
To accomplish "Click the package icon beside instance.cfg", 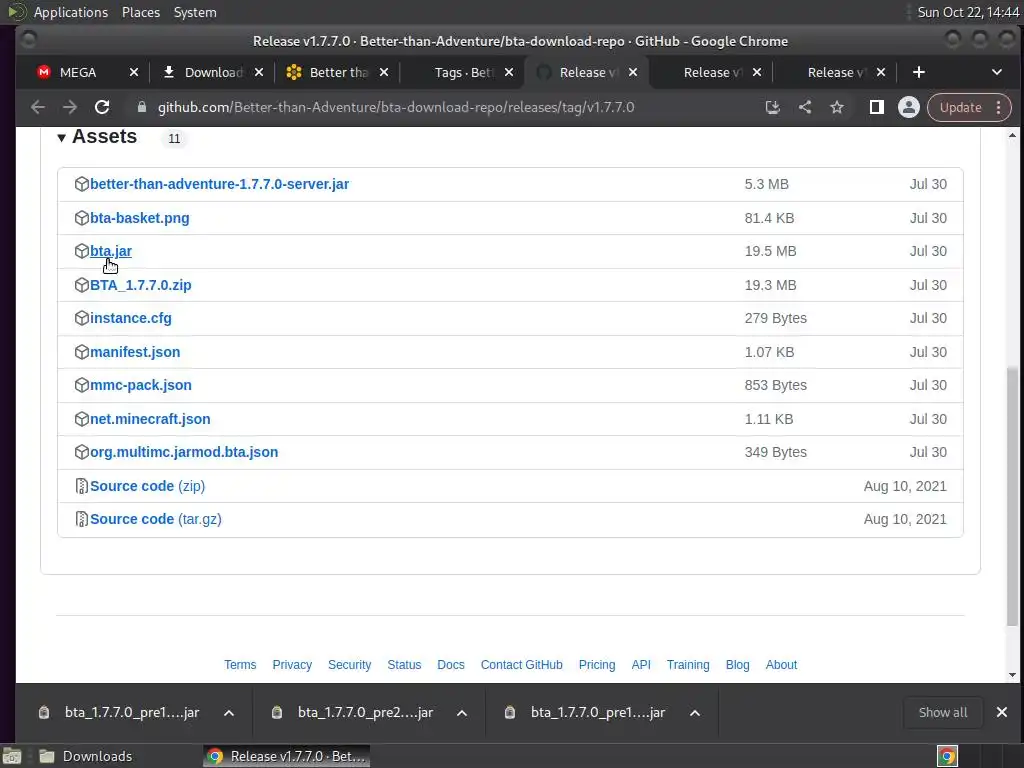I will [x=82, y=318].
